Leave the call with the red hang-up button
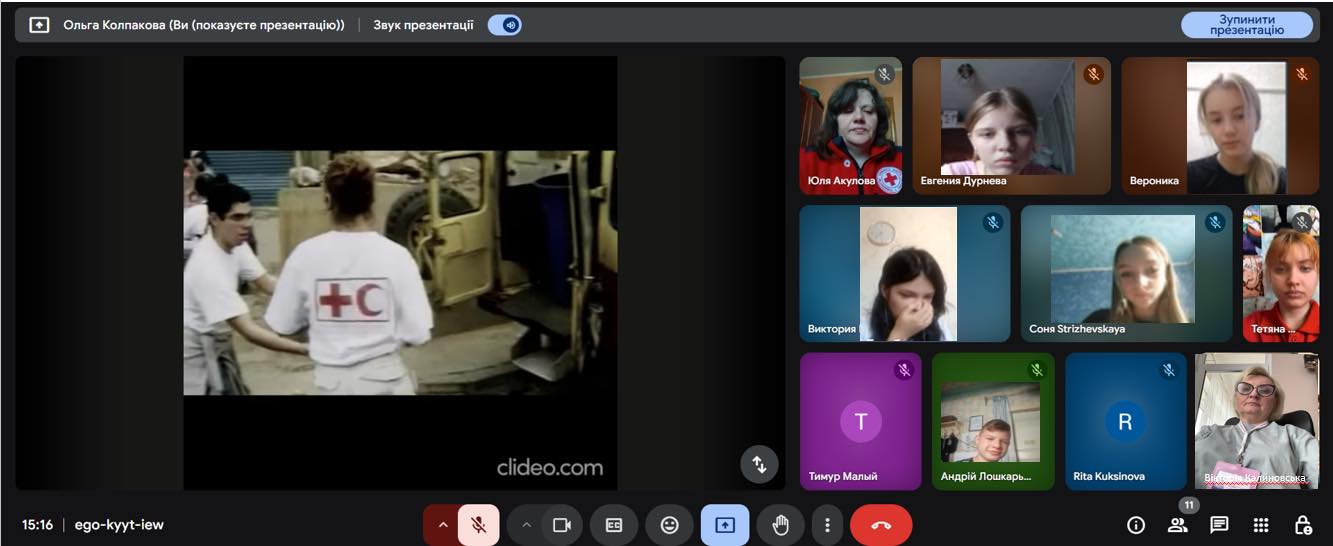1333x546 pixels. (881, 525)
